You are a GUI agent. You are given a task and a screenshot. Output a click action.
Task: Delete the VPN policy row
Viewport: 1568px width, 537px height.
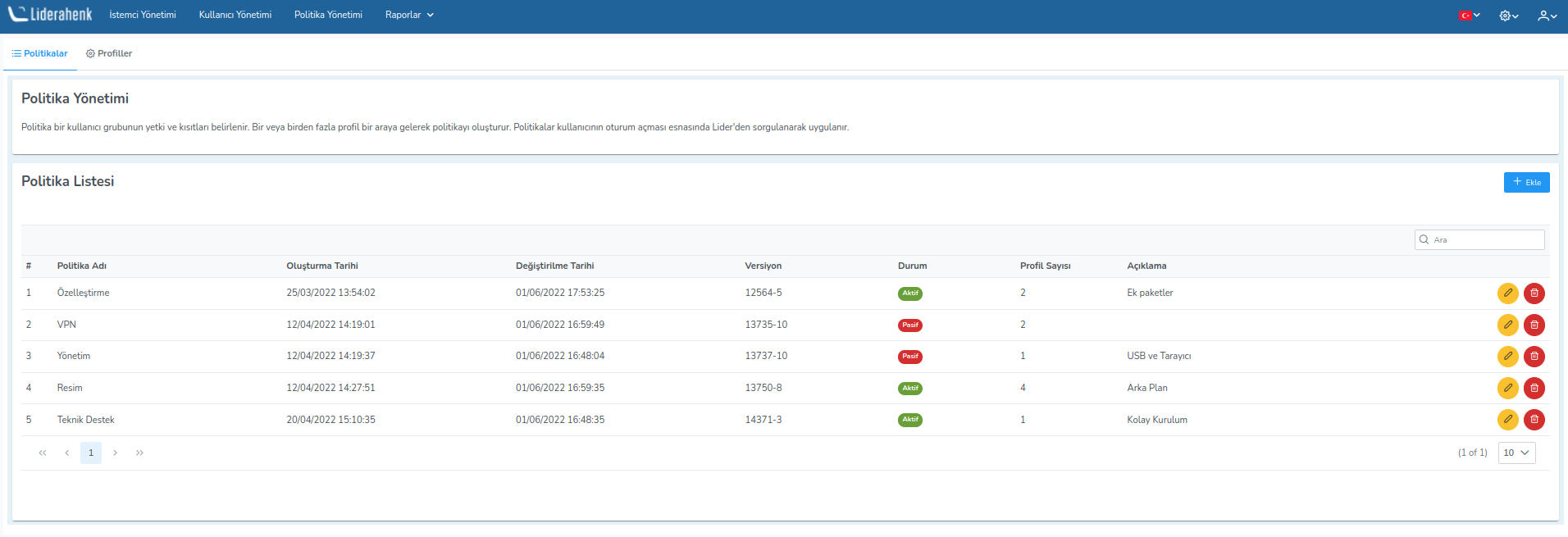(x=1534, y=325)
